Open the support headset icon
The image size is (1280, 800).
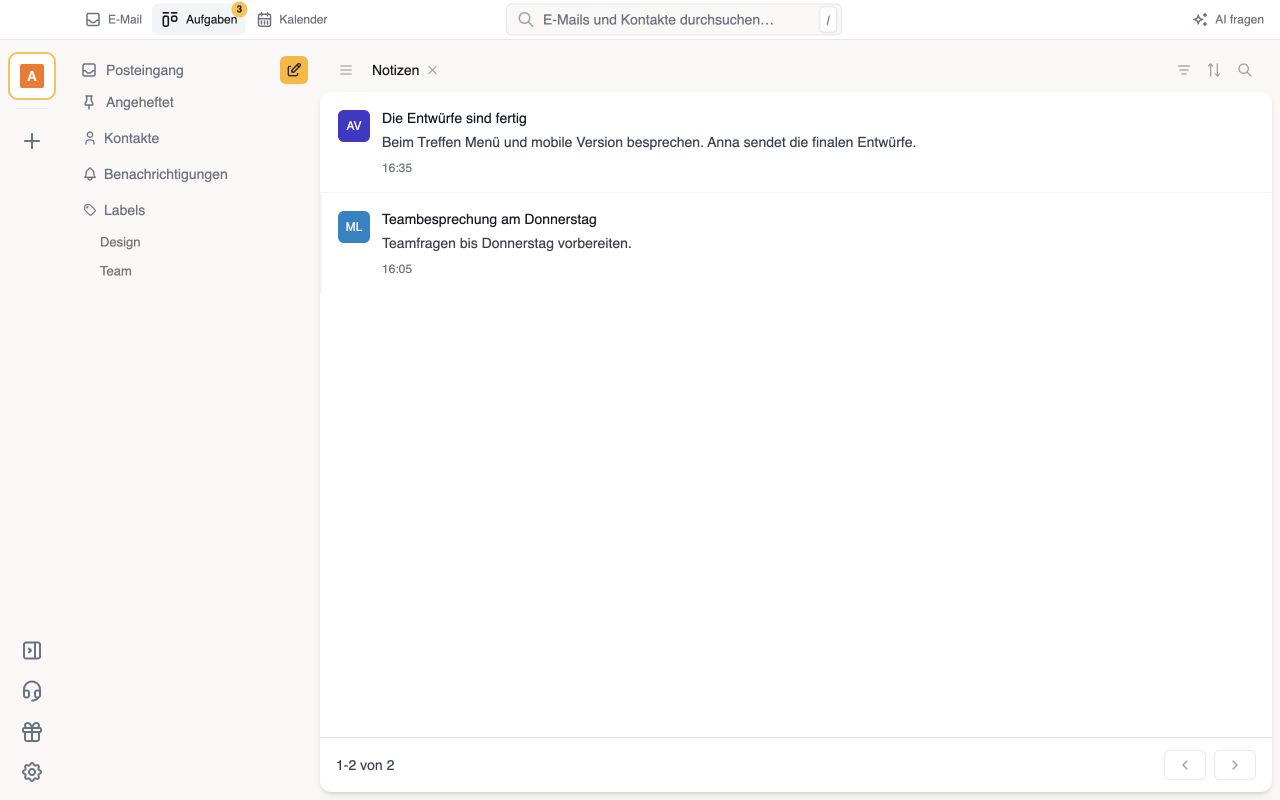point(32,691)
